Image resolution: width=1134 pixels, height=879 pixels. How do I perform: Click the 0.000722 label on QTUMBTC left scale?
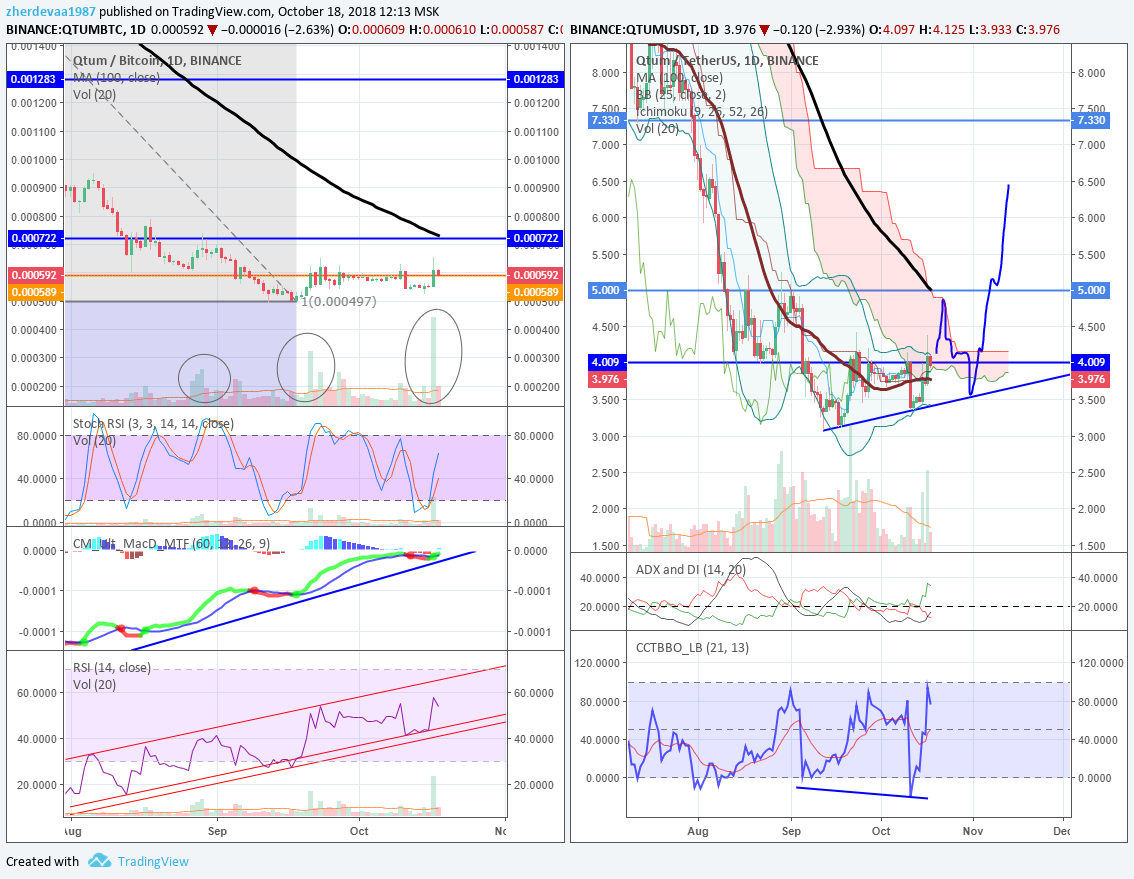35,238
